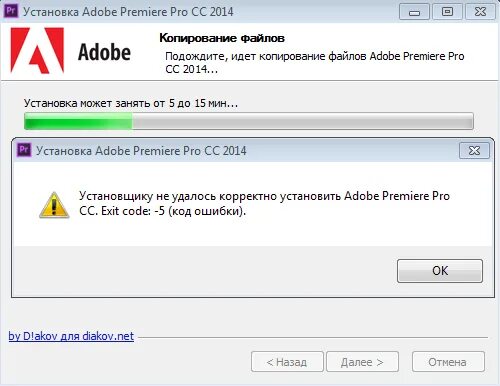Click the yellow warning triangle icon
The width and height of the screenshot is (500, 386).
coord(54,205)
